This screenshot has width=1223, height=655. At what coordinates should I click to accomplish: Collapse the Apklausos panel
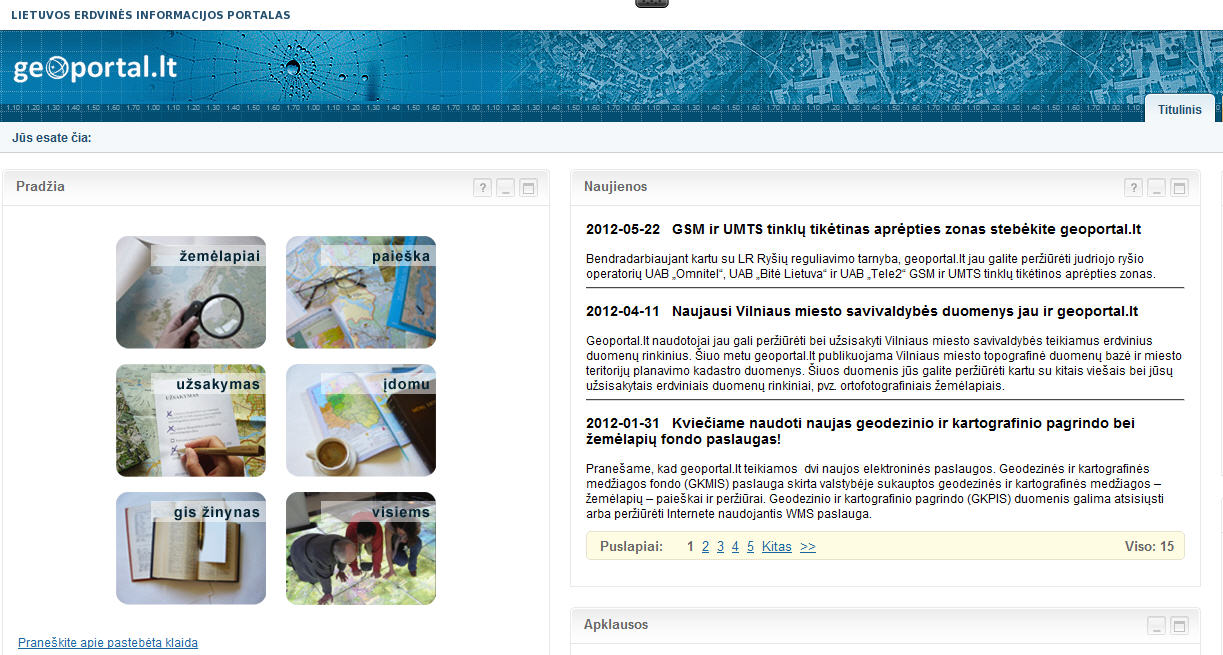click(1156, 626)
